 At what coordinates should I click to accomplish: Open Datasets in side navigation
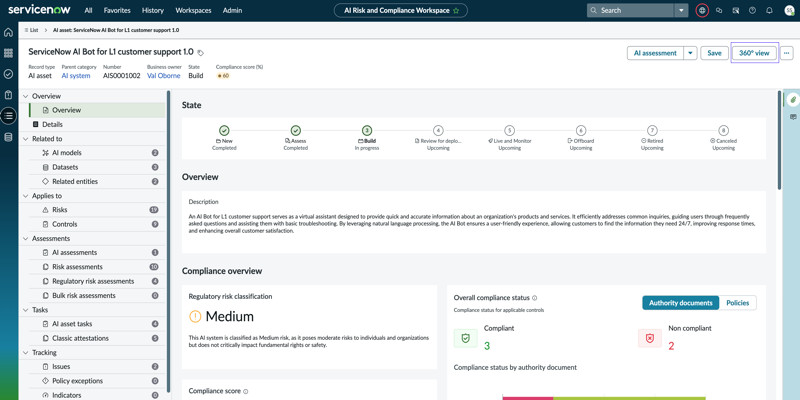[97, 167]
